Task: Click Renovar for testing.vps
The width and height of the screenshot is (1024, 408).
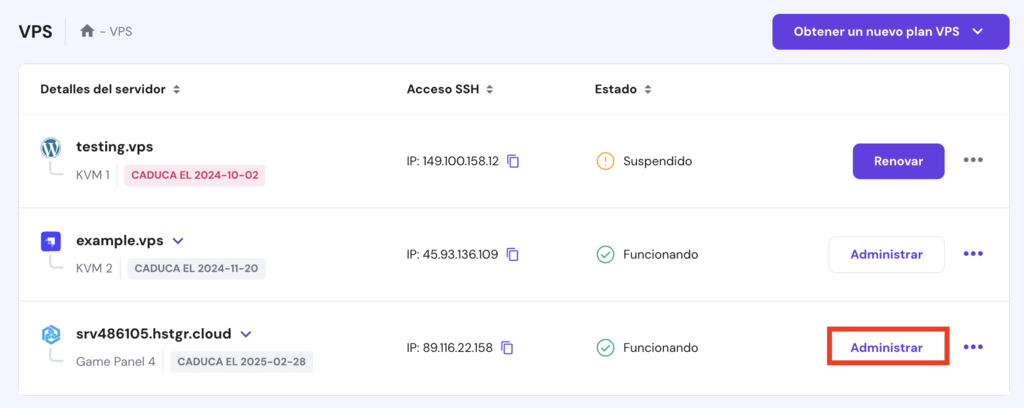Action: (x=898, y=161)
